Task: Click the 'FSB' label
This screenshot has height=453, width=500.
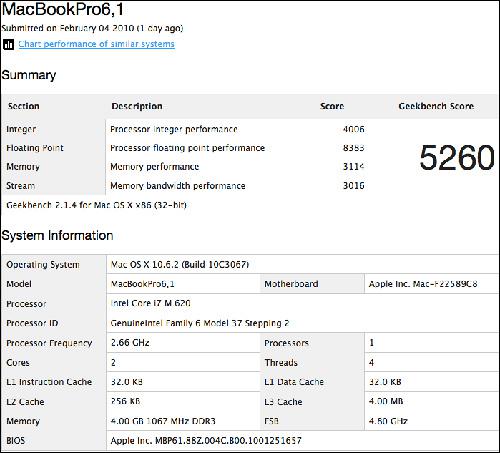Action: click(x=271, y=421)
